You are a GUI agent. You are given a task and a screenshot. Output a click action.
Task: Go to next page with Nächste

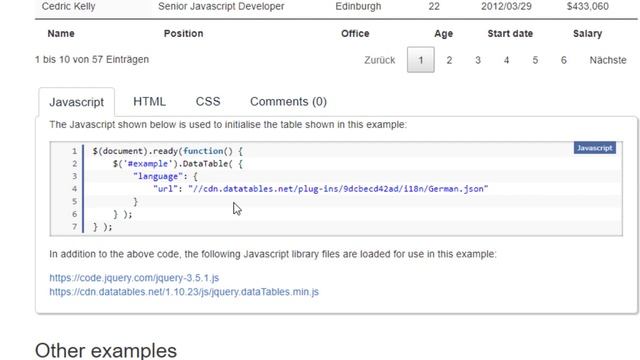point(608,60)
